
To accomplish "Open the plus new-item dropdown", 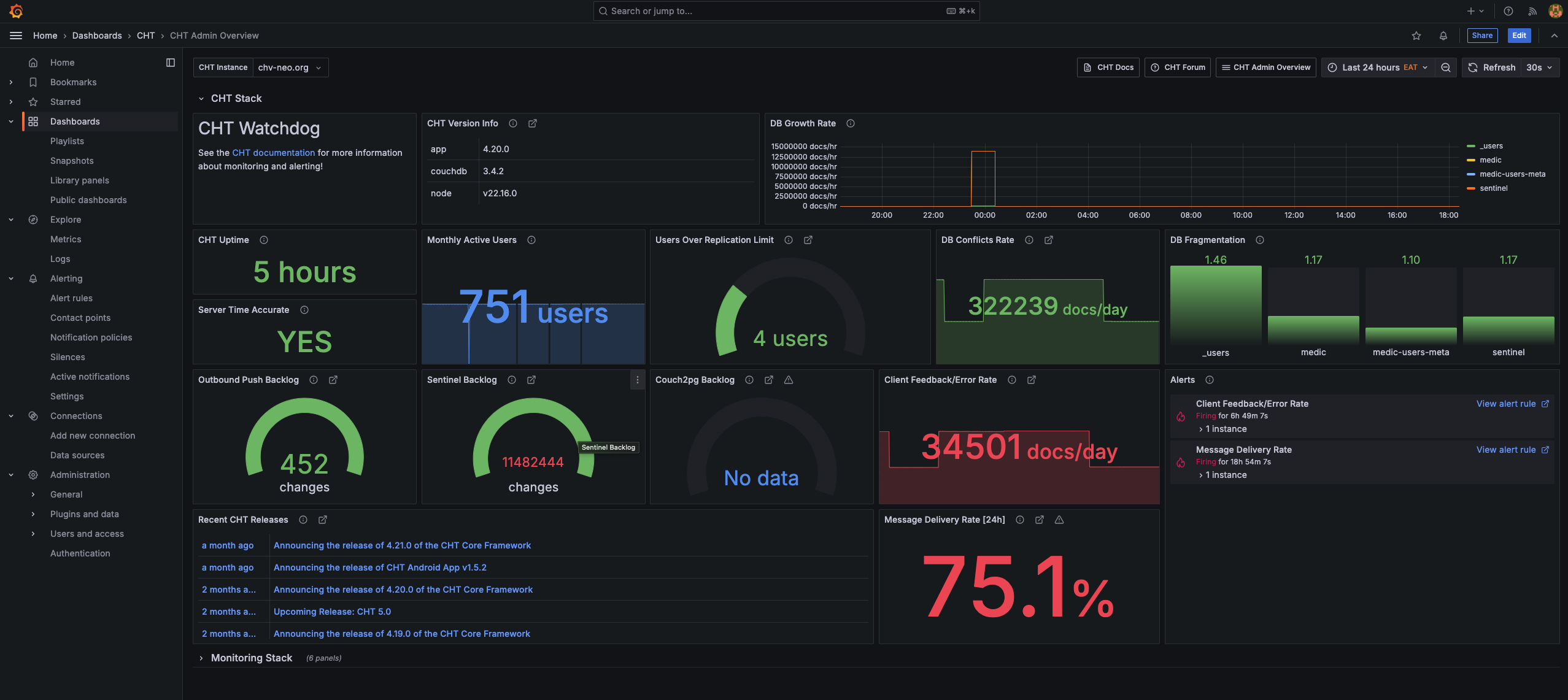I will click(1475, 11).
